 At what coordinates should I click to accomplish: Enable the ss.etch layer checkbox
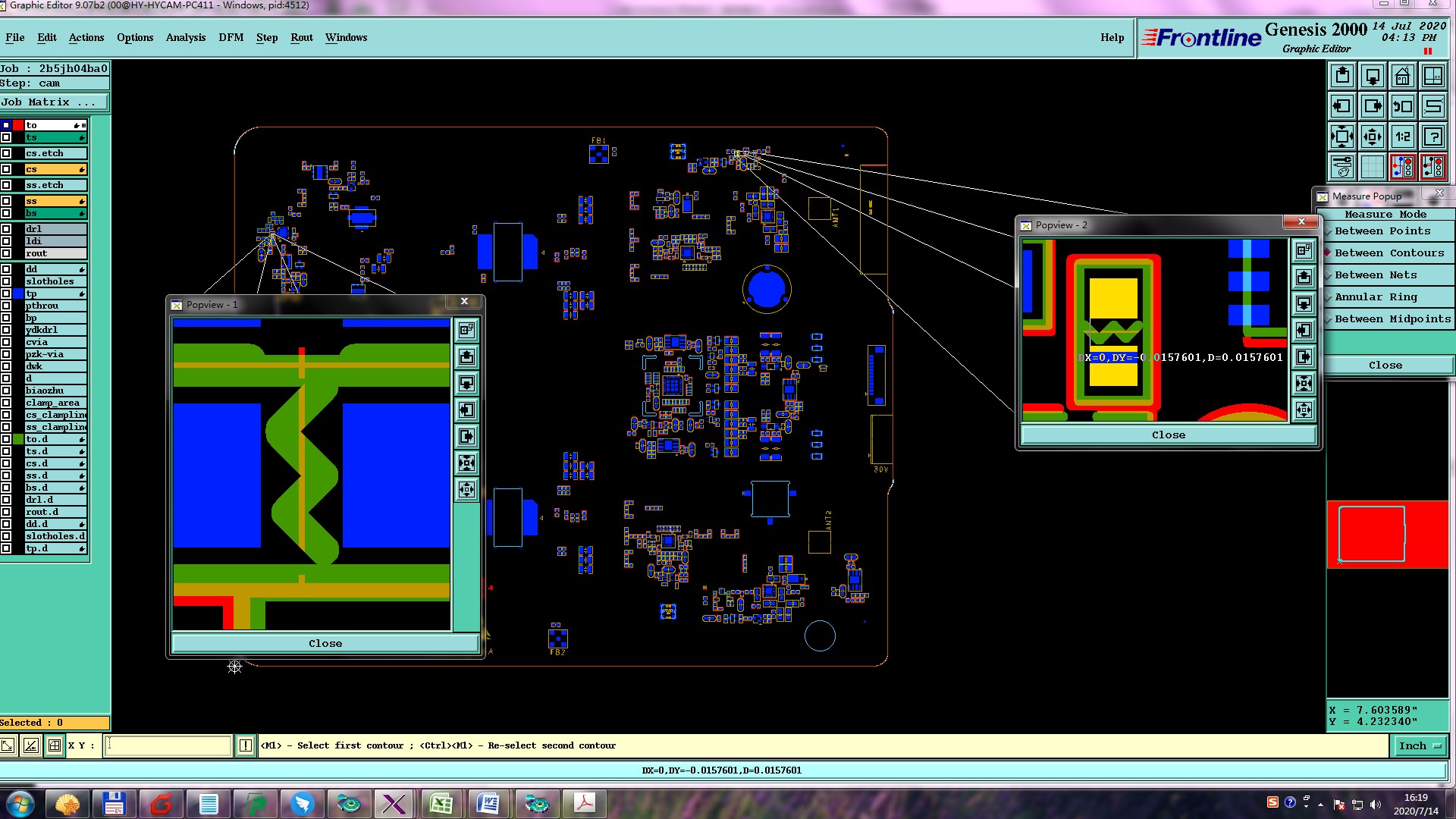coord(6,185)
